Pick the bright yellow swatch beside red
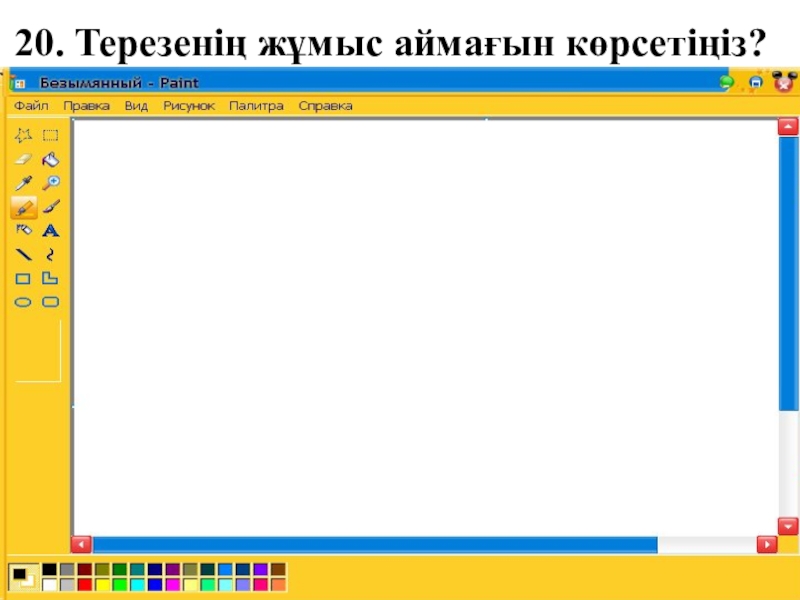Screen dimensions: 800x600 (x=103, y=584)
